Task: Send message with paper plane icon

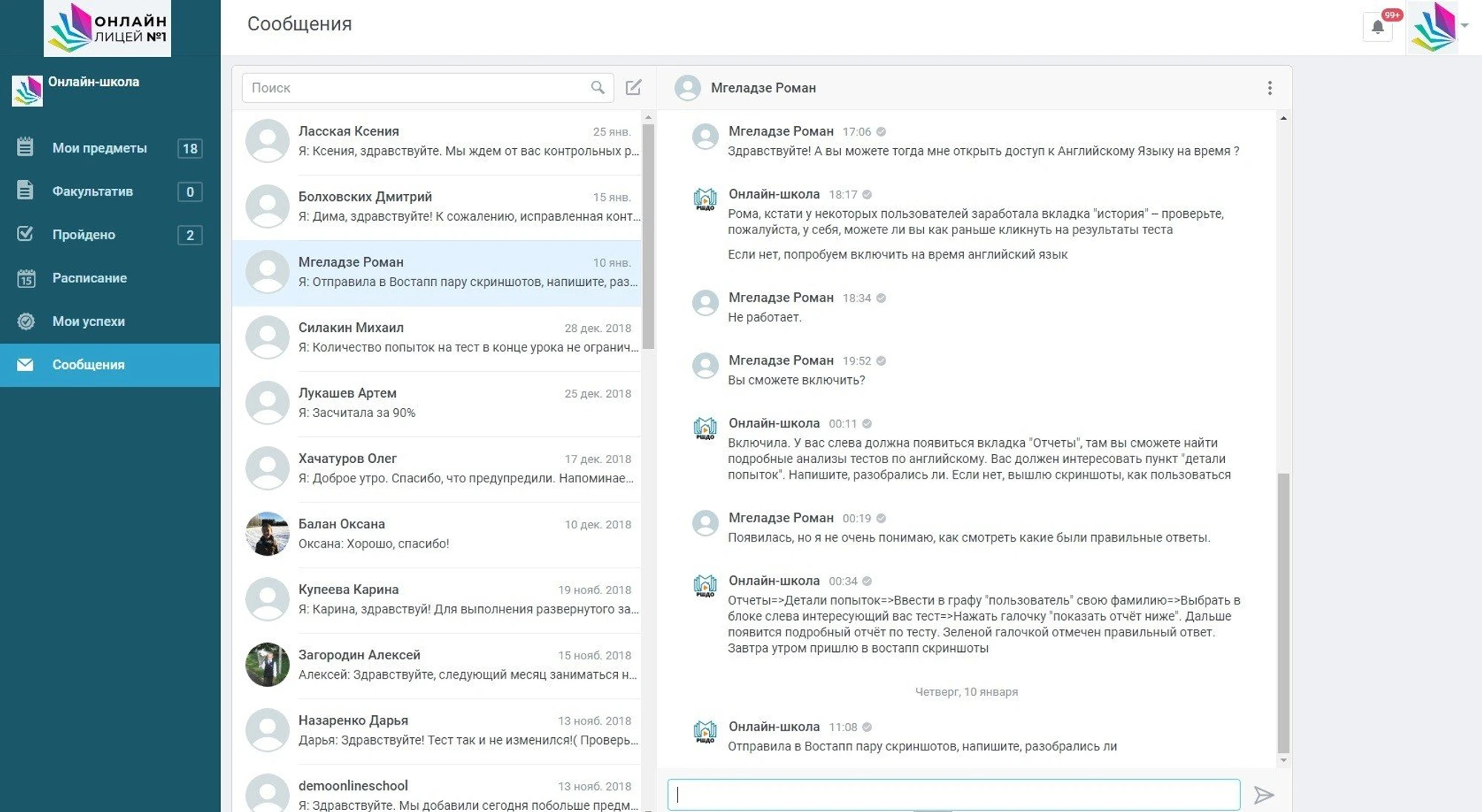Action: [x=1263, y=795]
